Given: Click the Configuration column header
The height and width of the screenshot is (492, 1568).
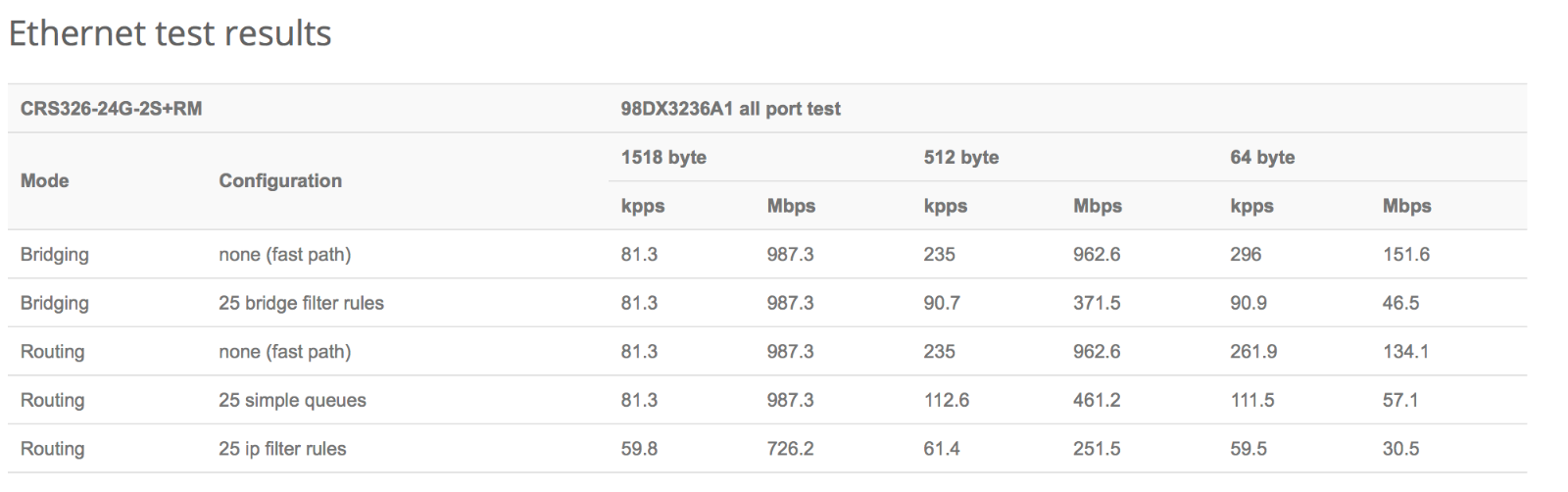Looking at the screenshot, I should coord(280,180).
